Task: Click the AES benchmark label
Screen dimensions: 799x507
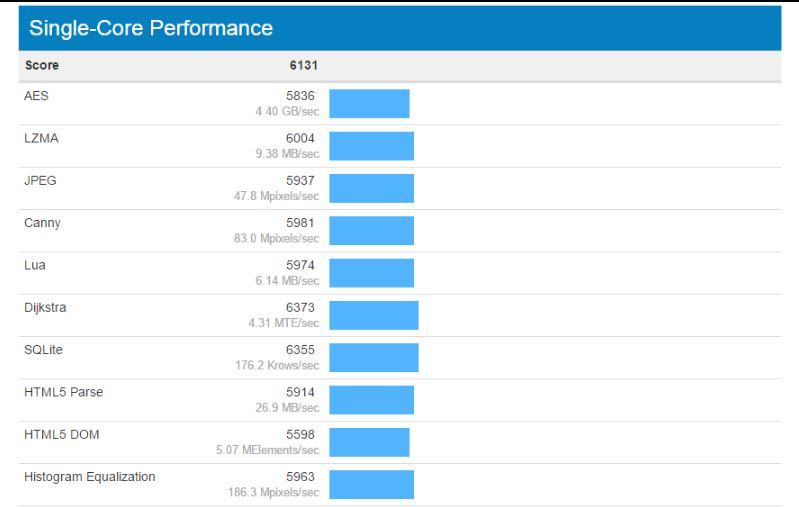Action: [36, 96]
